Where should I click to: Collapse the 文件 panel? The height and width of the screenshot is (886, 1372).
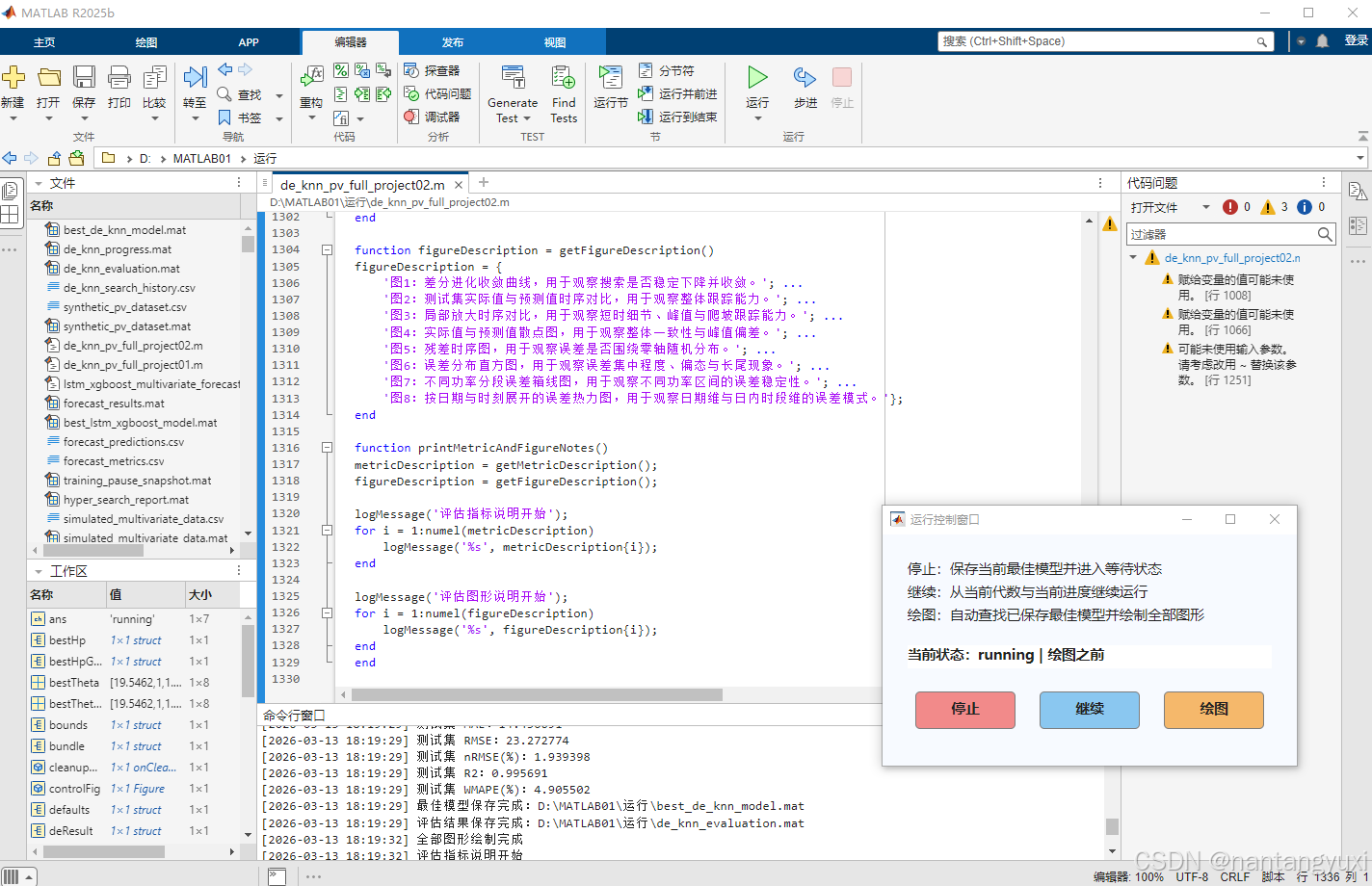point(39,183)
